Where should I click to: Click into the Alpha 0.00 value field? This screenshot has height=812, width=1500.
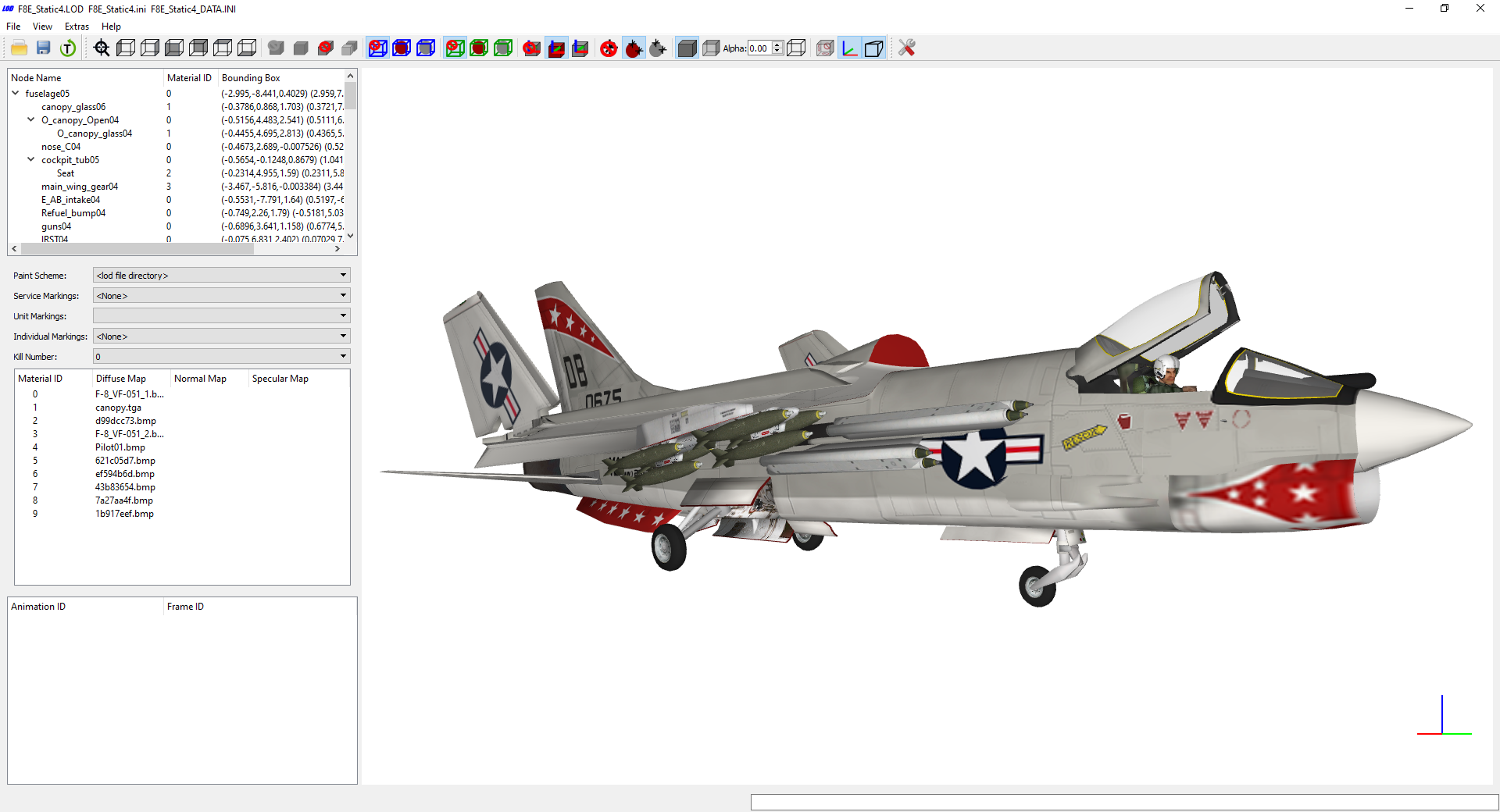(x=759, y=48)
